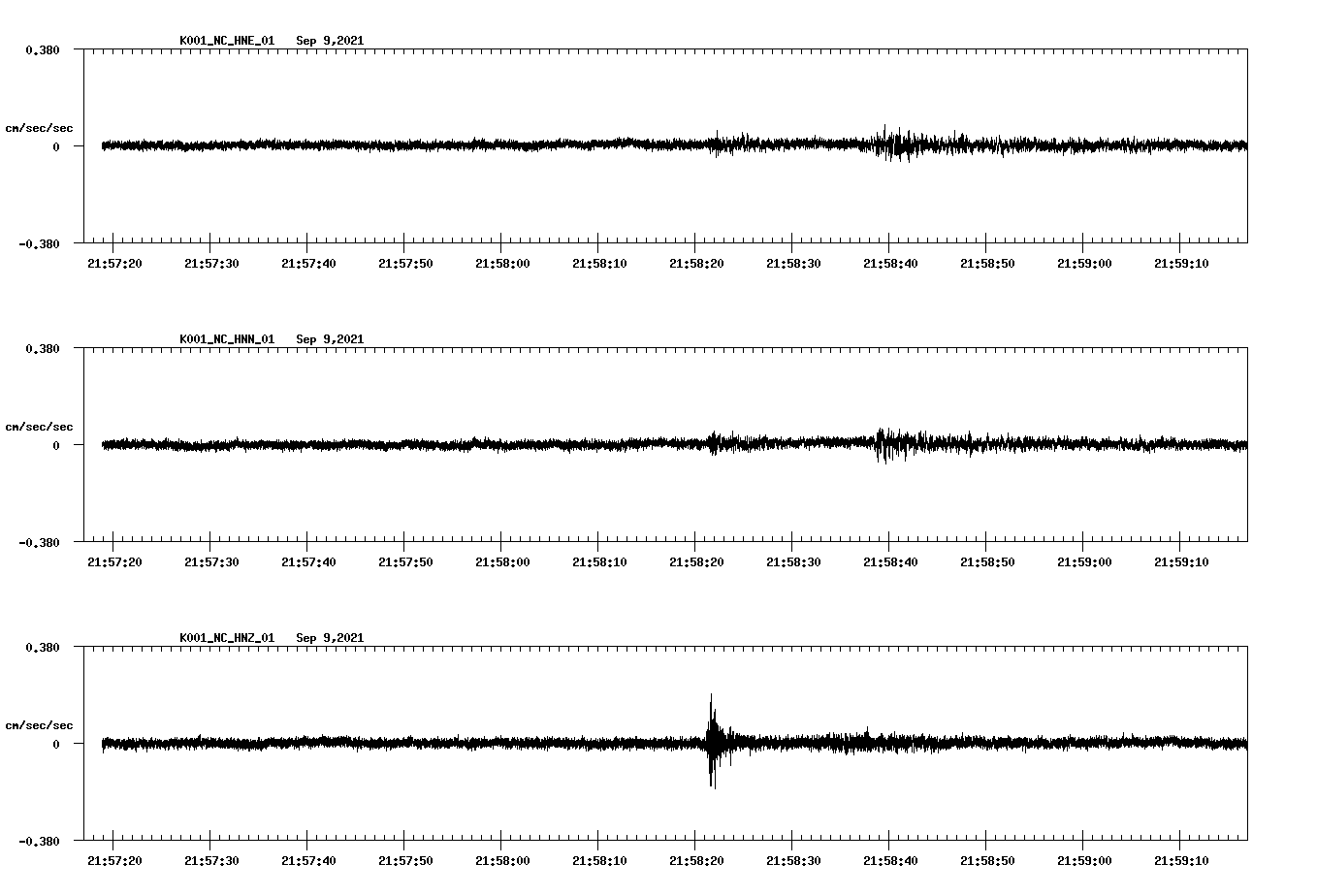Image resolution: width=1317 pixels, height=896 pixels.
Task: Click 21:58:20 time label under HNN plot
Action: (696, 562)
